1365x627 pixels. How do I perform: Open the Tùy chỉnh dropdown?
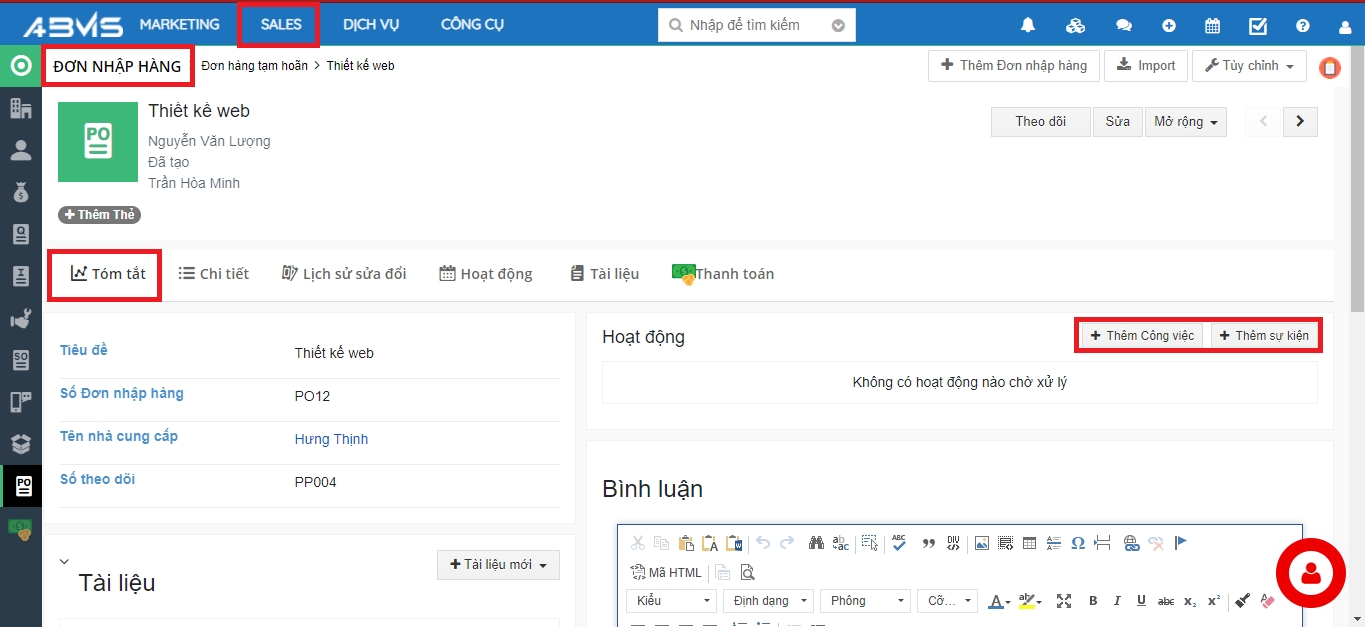point(1249,66)
